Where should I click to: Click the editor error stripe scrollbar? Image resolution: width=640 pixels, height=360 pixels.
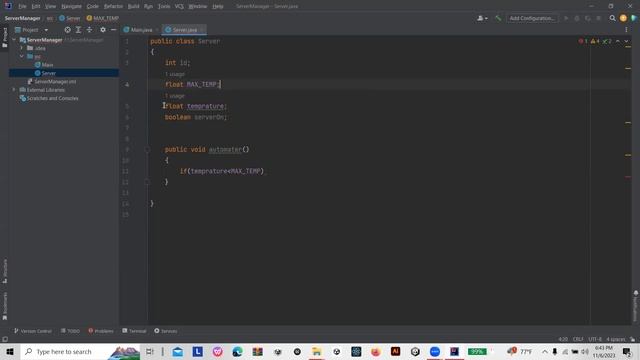(628, 180)
